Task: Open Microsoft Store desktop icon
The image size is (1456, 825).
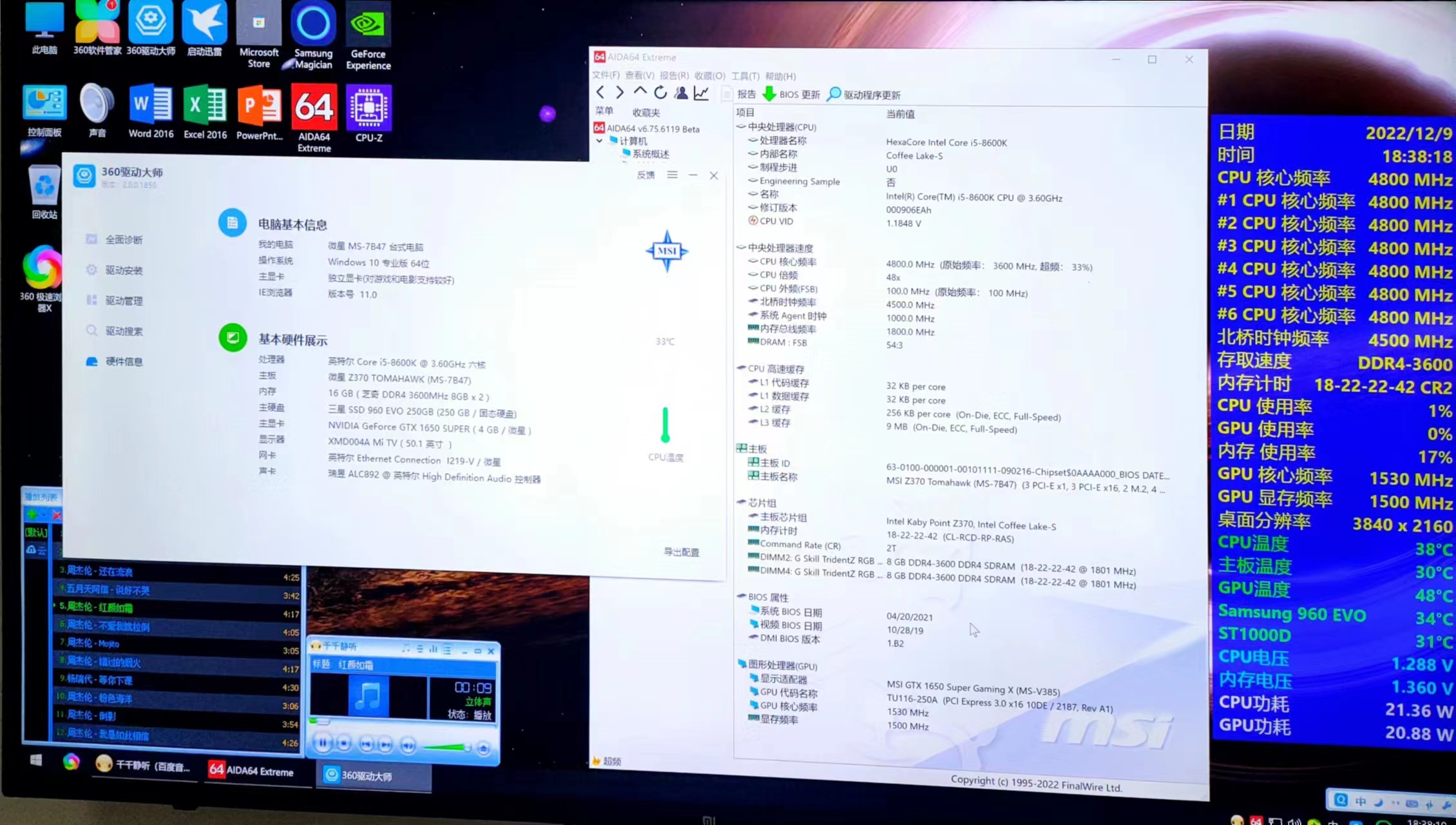Action: click(x=259, y=34)
